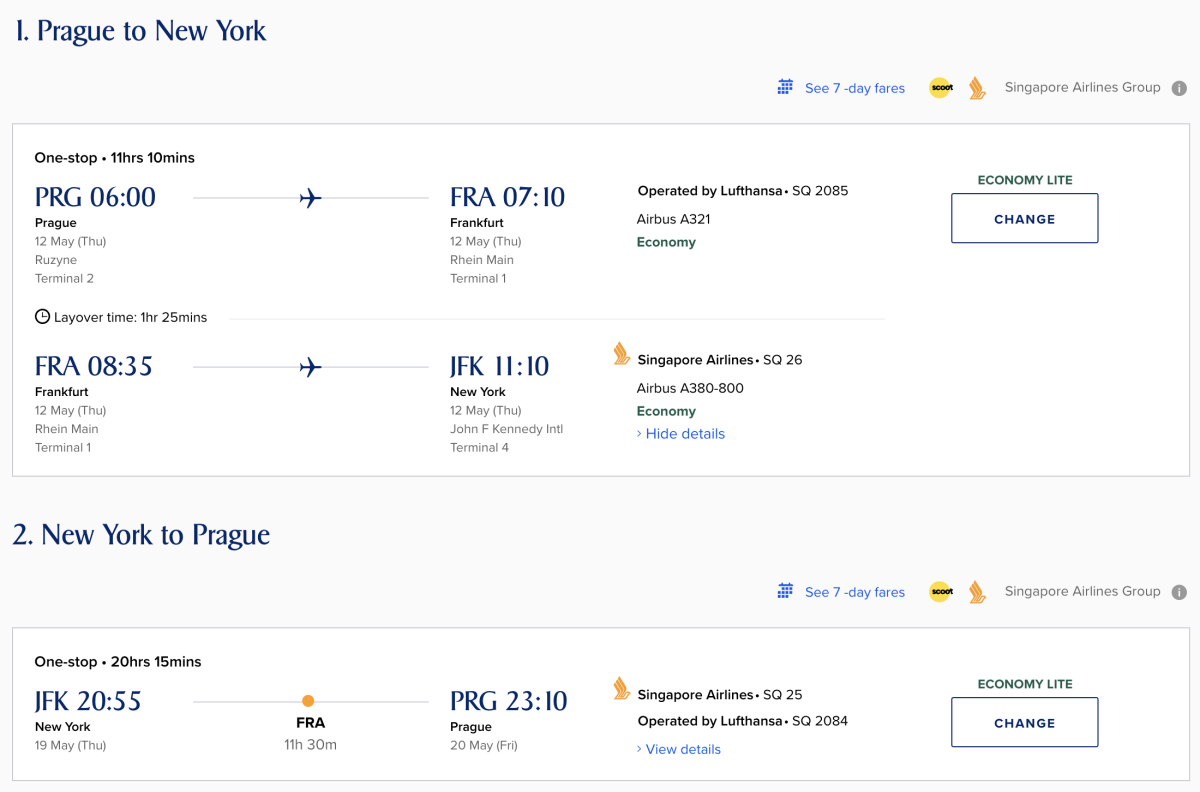Image resolution: width=1200 pixels, height=792 pixels.
Task: See 7-day fares for outbound flight
Action: [854, 88]
